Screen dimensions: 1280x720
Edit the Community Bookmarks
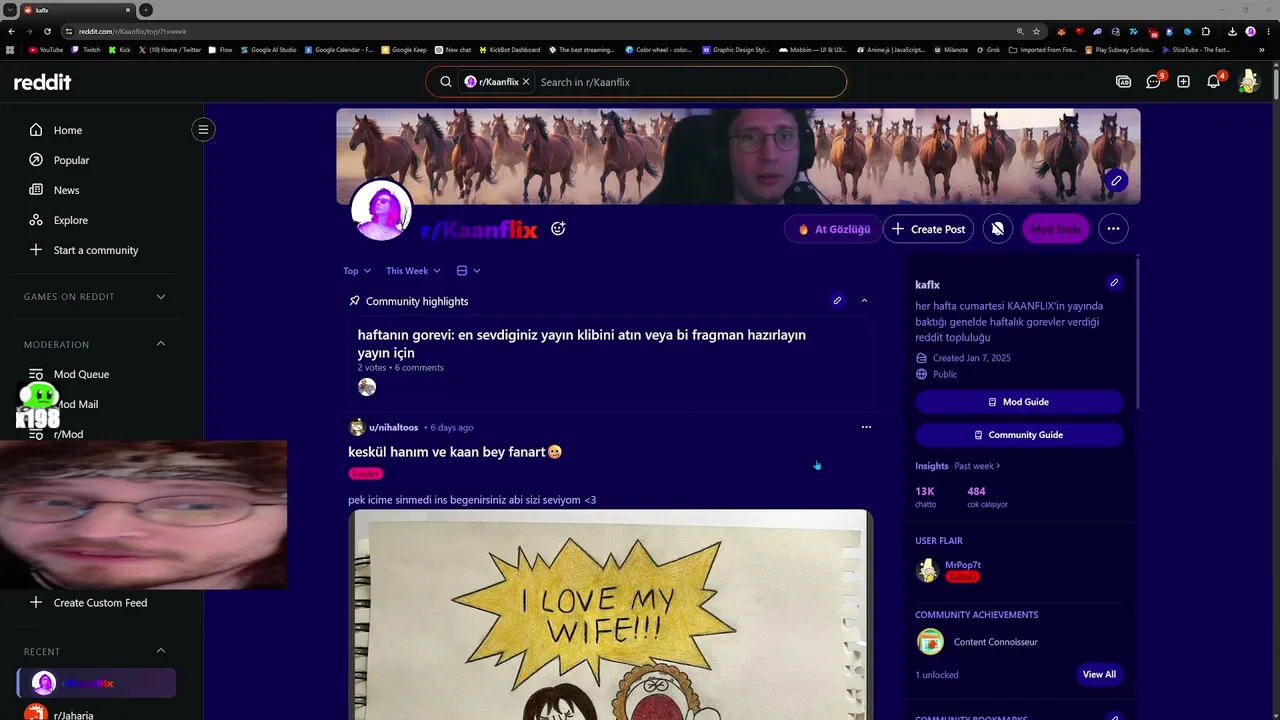[1113, 717]
